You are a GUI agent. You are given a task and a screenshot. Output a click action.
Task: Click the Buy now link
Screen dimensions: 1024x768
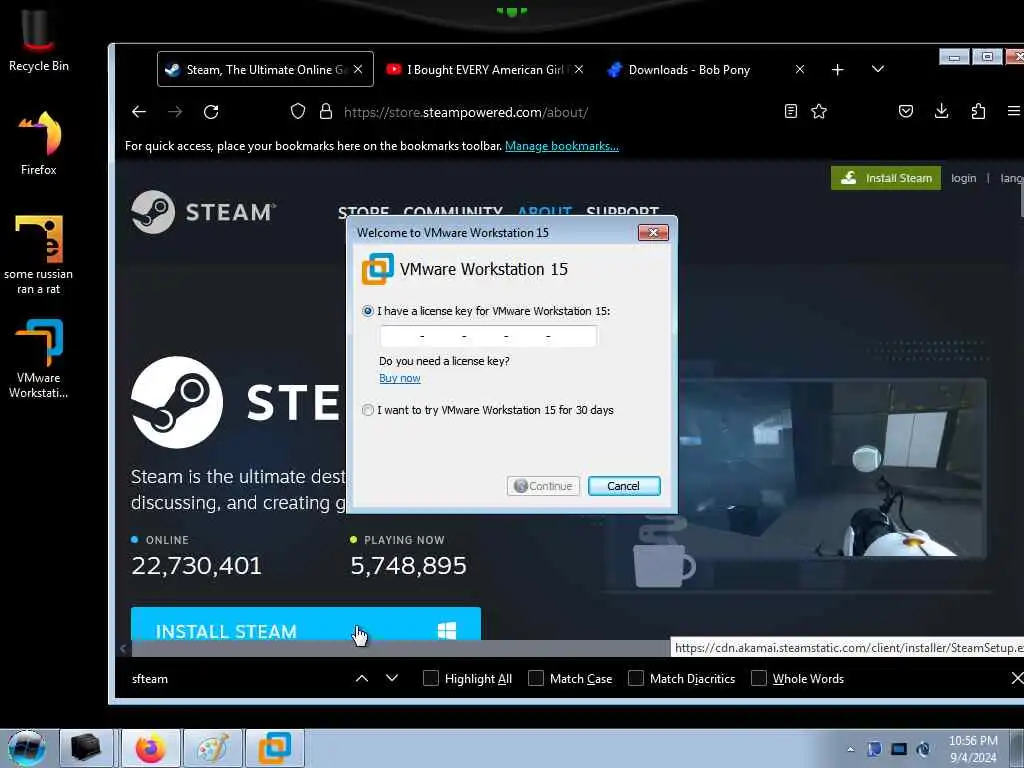[x=400, y=378]
